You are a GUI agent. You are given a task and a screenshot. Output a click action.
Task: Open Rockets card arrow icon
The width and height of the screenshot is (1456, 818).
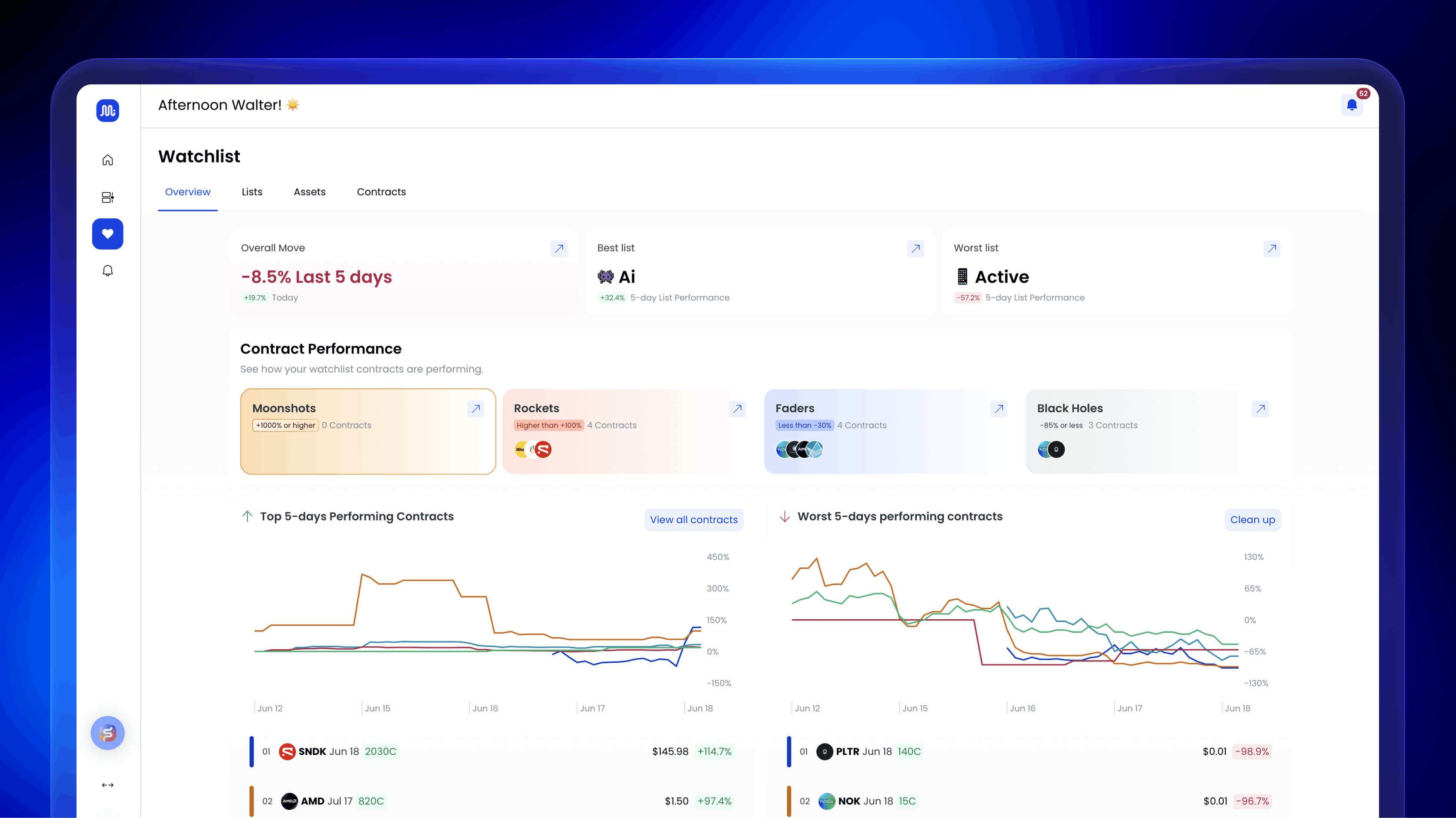tap(738, 409)
